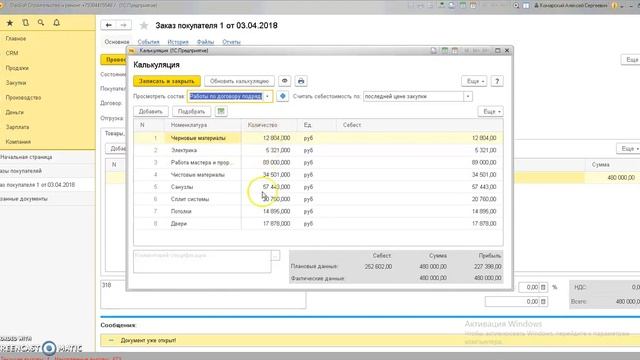Open the Продажи section
This screenshot has width=640, height=360.
coord(17,68)
